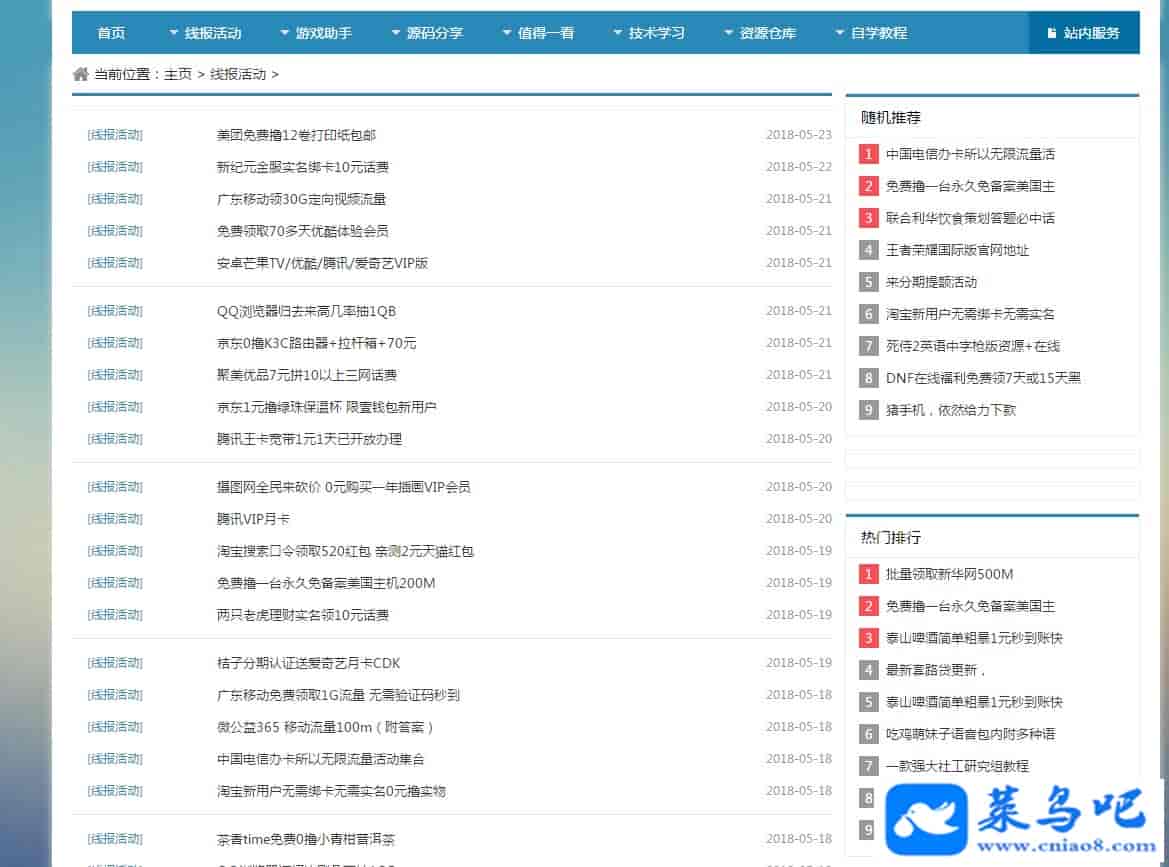Open the 技术学习 nav menu label

tap(657, 33)
